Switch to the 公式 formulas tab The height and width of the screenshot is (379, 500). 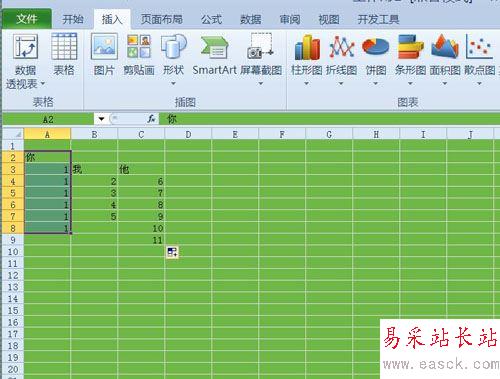click(x=211, y=19)
